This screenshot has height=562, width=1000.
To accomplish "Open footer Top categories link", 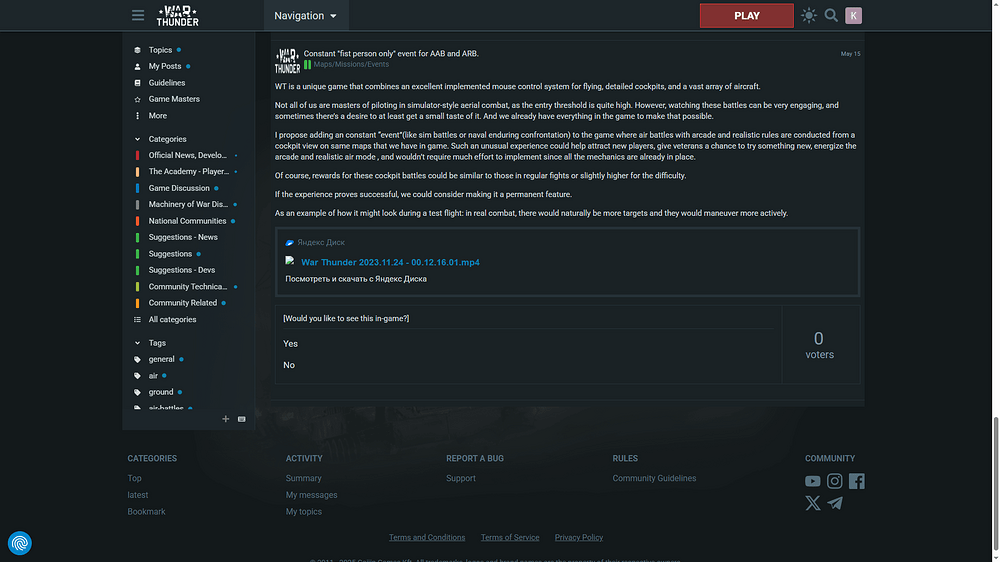I will tap(134, 478).
